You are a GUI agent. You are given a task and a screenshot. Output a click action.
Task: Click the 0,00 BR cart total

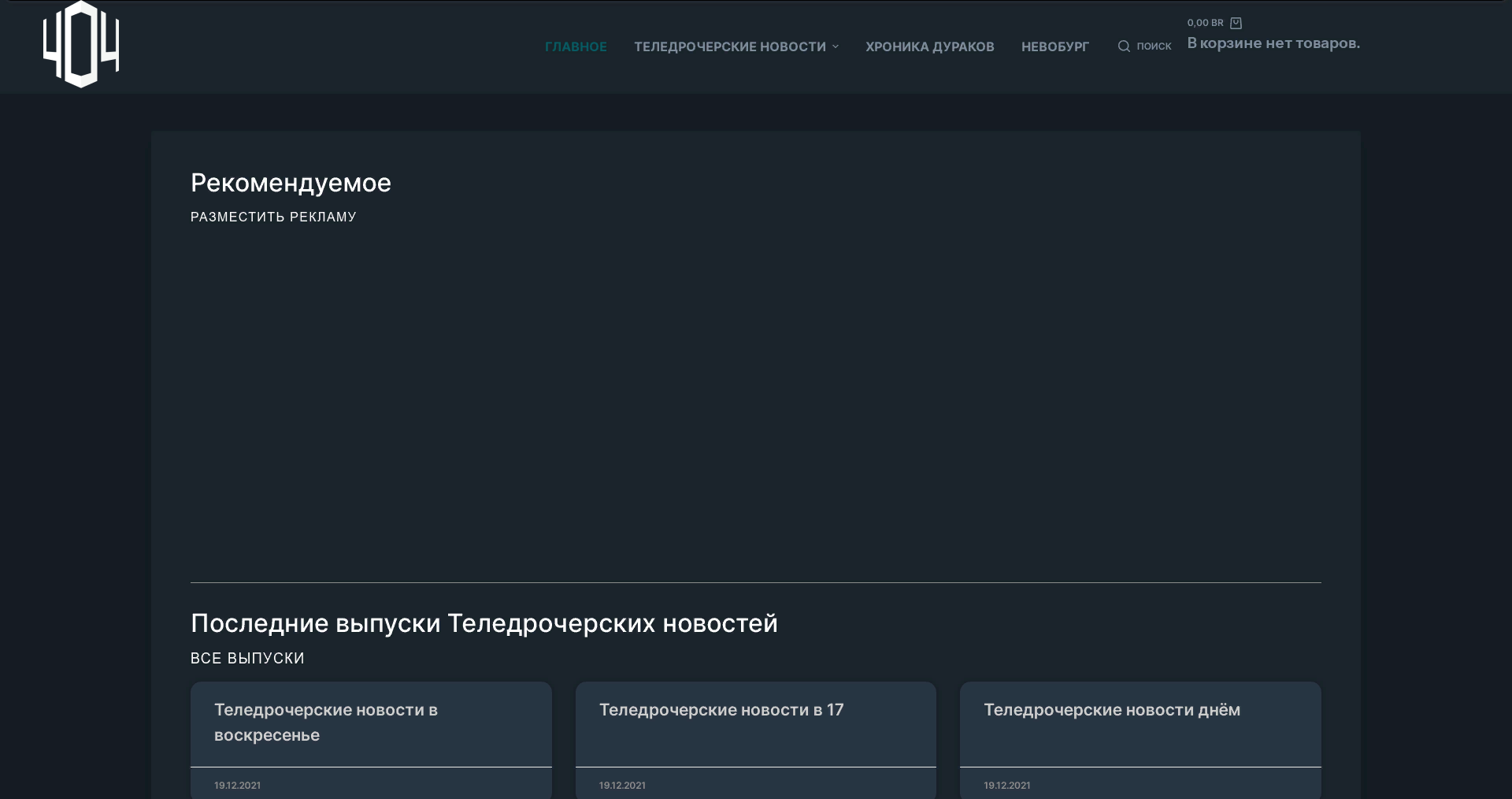click(1205, 23)
